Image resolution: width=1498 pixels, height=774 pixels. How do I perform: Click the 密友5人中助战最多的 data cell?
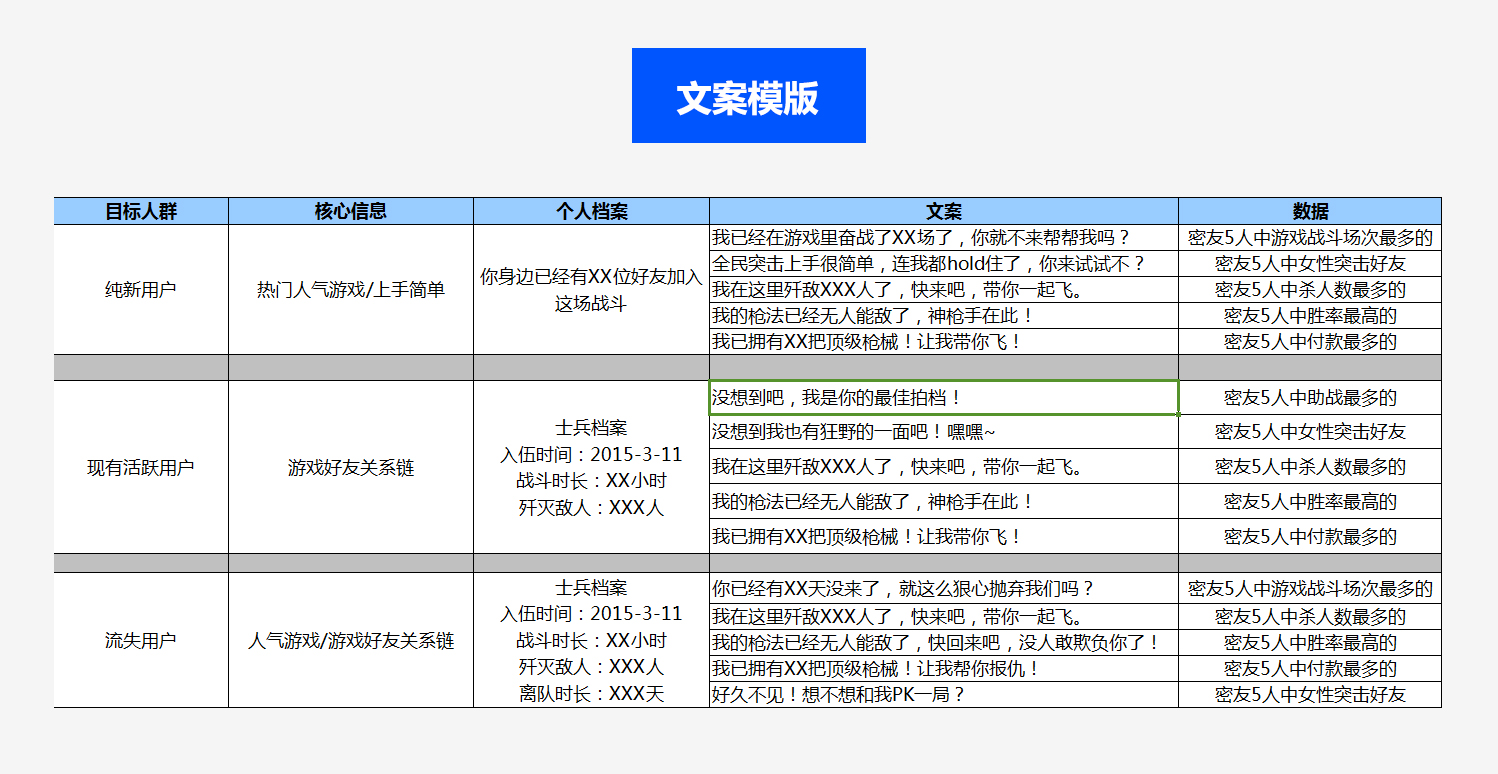pos(1309,398)
